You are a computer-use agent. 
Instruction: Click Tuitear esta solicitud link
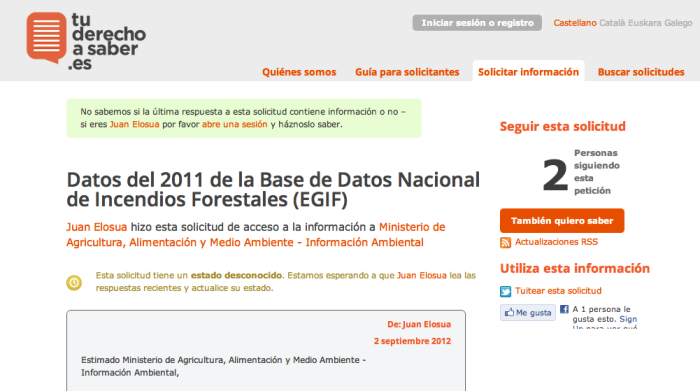558,291
